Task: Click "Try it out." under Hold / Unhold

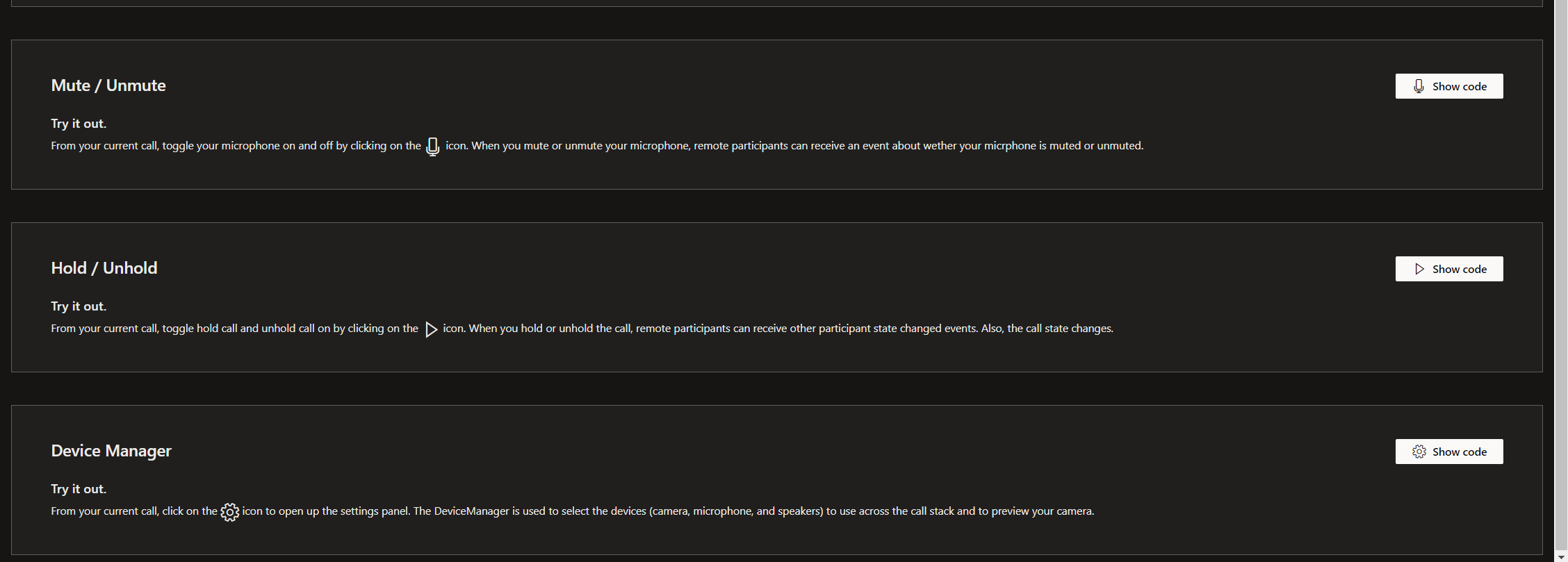Action: tap(79, 306)
